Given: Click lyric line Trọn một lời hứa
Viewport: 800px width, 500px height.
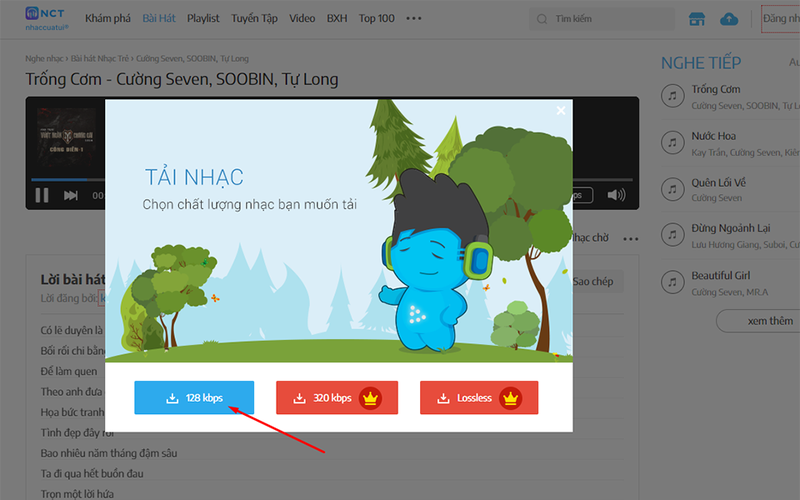Looking at the screenshot, I should click(x=77, y=494).
